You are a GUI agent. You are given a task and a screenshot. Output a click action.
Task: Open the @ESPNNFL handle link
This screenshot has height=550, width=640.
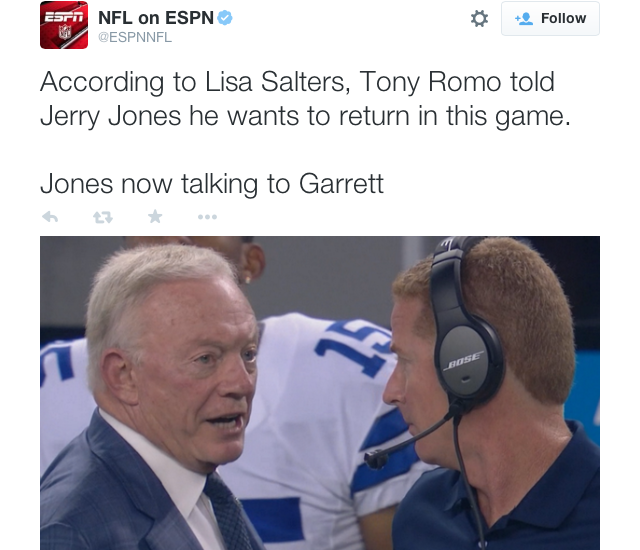point(135,37)
